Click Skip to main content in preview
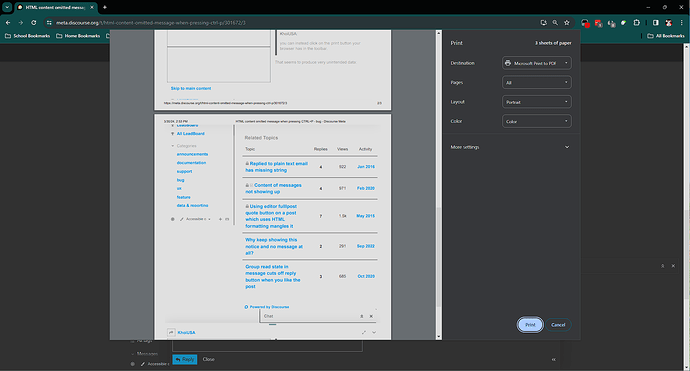The image size is (690, 371). pos(191,88)
